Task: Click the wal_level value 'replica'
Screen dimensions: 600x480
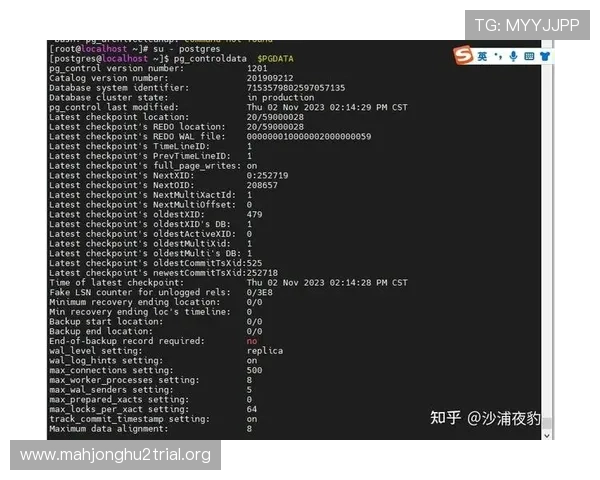Action: (x=265, y=351)
